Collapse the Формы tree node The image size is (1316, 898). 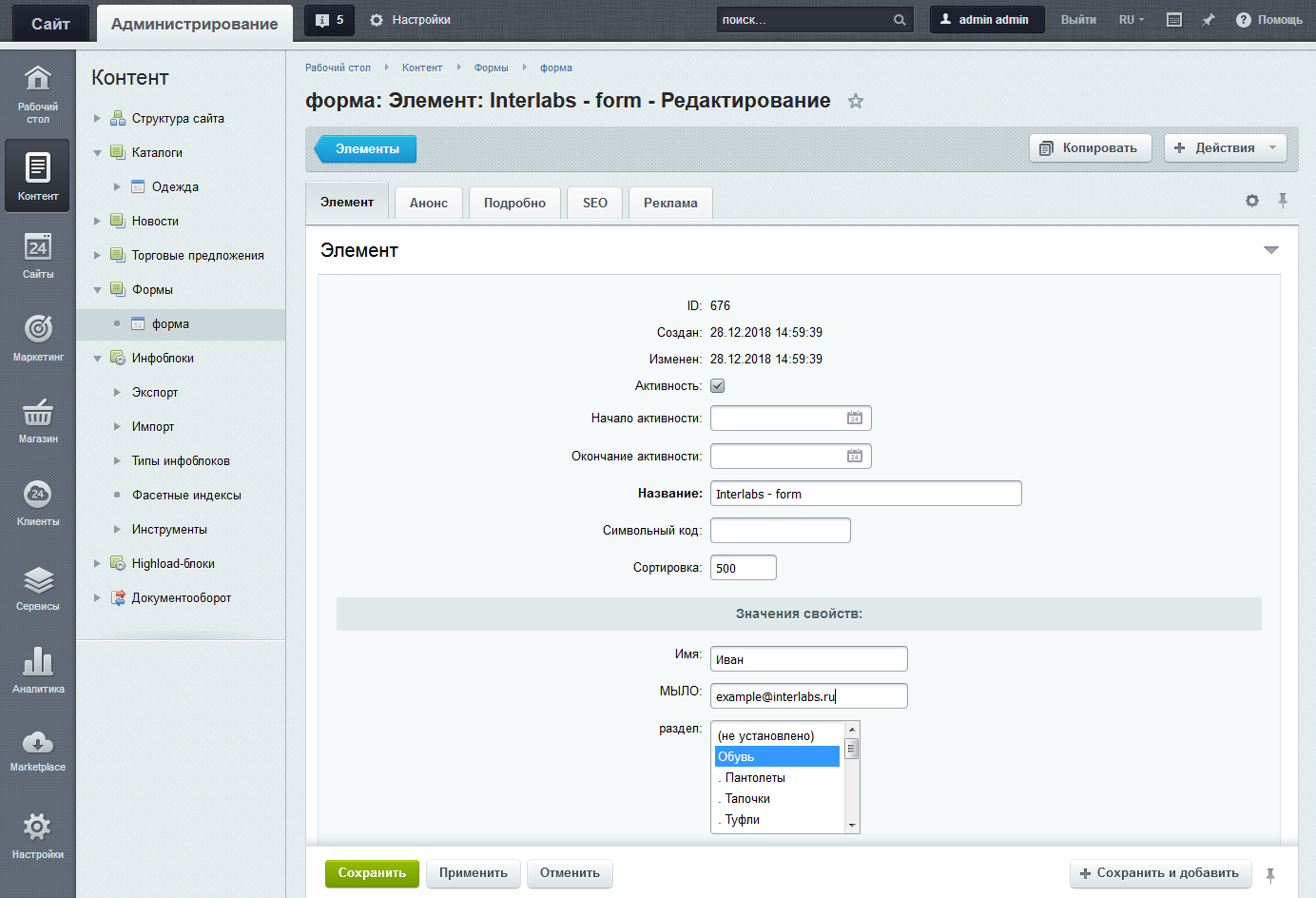[x=97, y=290]
